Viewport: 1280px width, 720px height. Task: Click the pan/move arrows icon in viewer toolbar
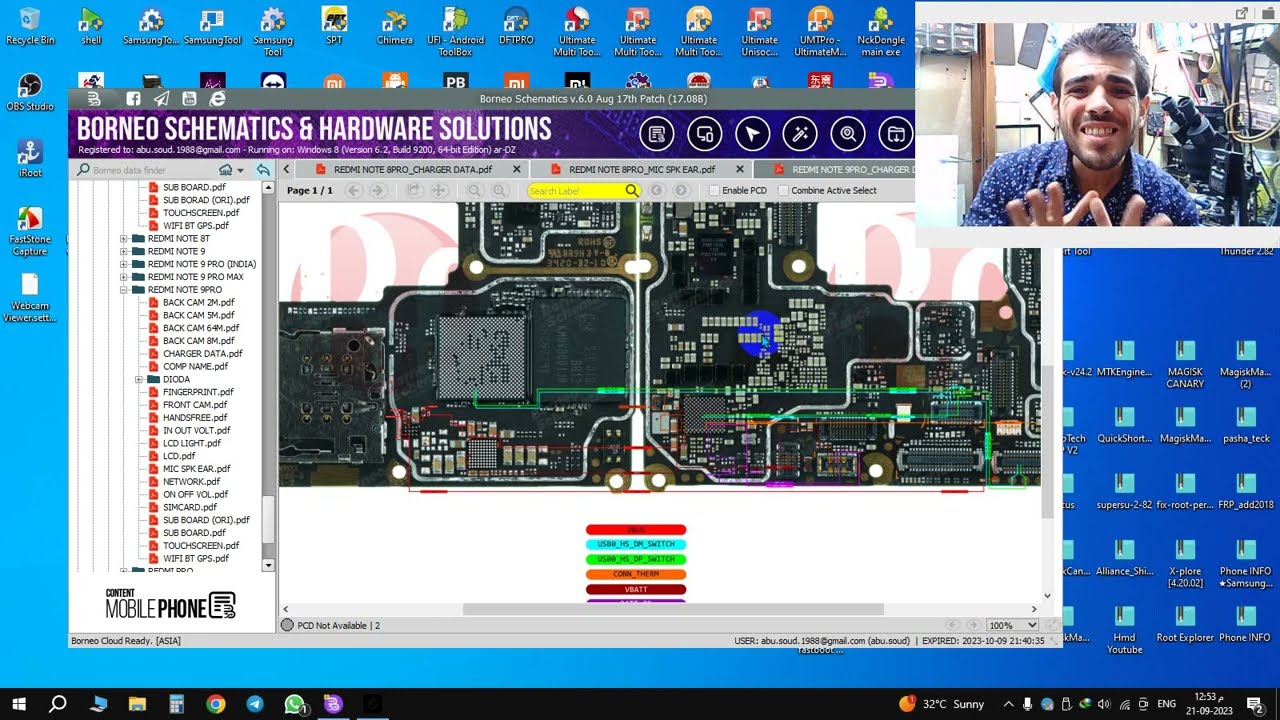(x=438, y=190)
